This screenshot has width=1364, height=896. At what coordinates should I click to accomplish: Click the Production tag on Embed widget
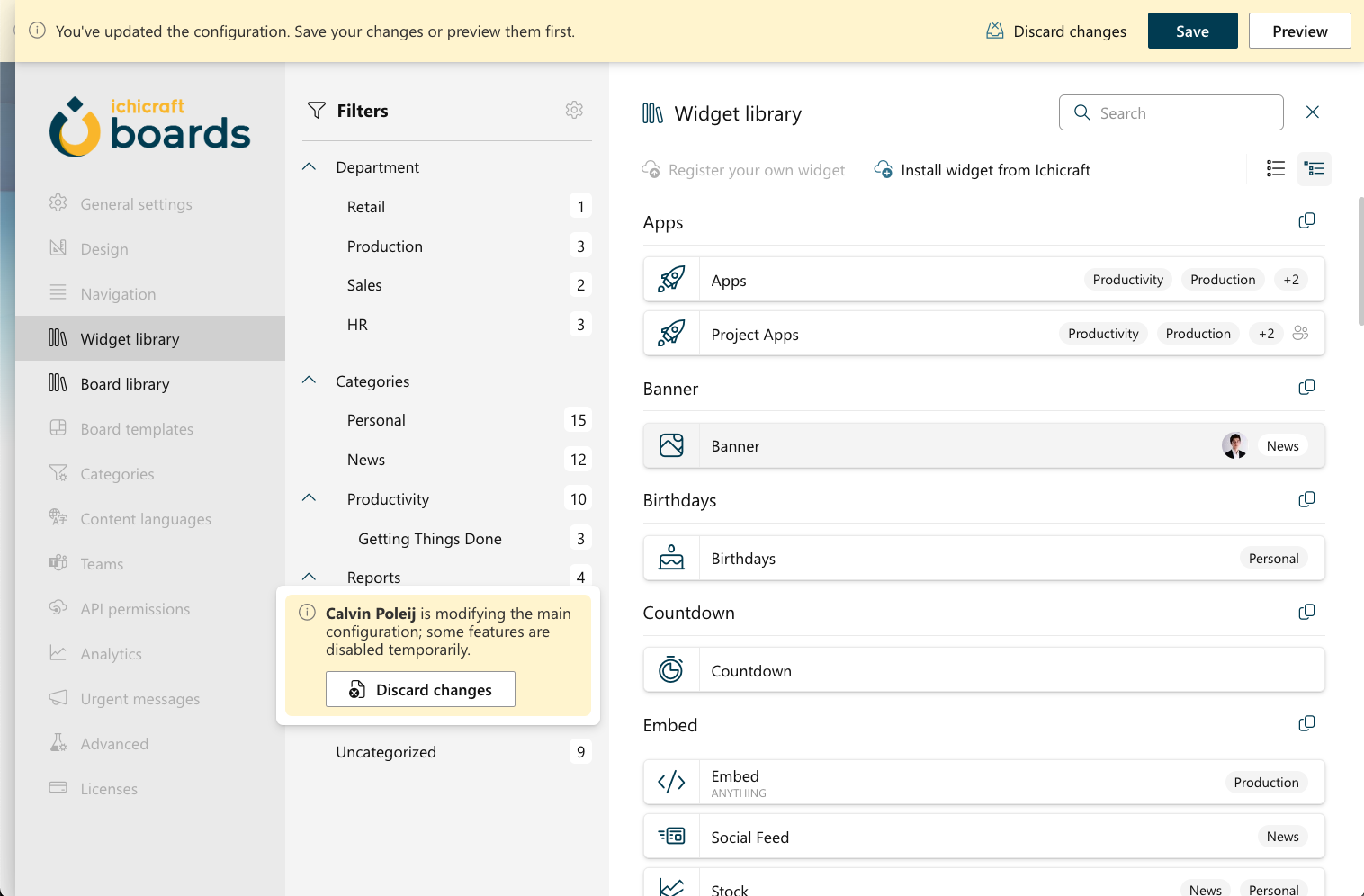pyautogui.click(x=1266, y=782)
